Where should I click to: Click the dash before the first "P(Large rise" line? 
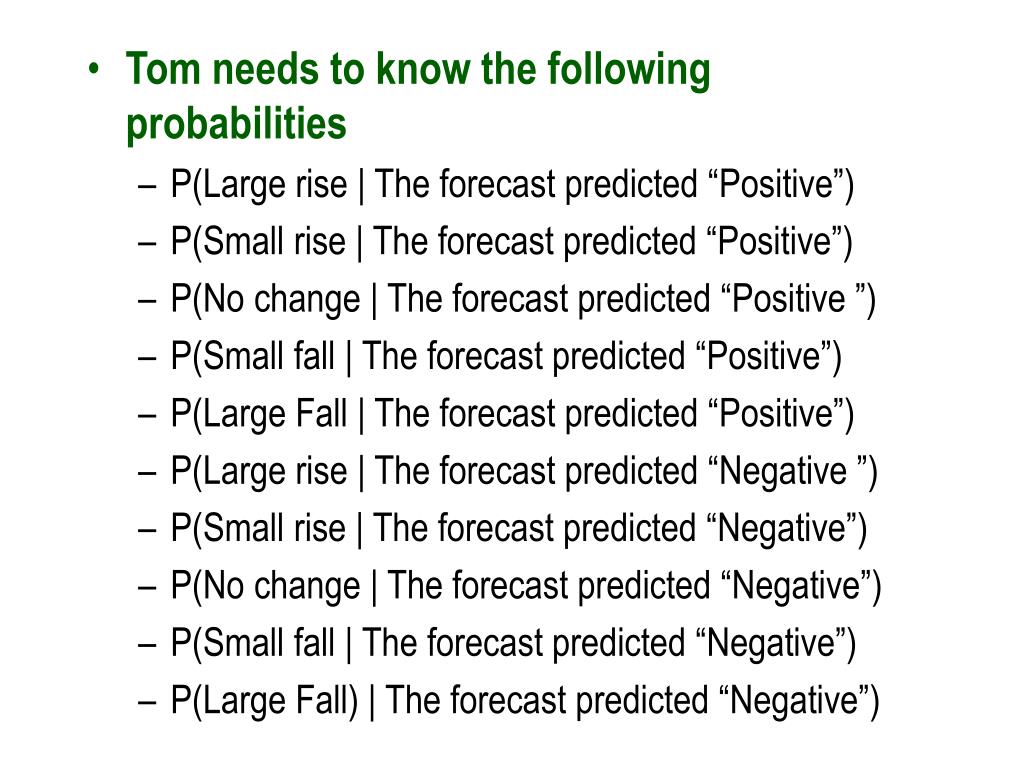[x=148, y=187]
